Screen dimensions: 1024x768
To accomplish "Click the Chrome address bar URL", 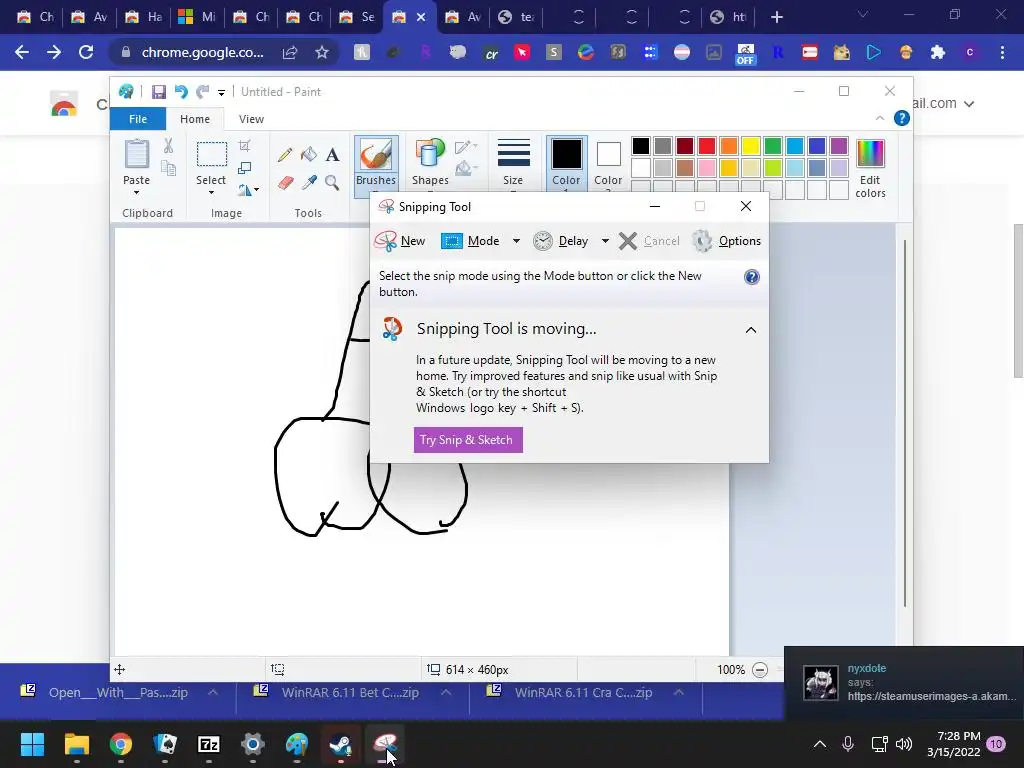I will [x=203, y=52].
